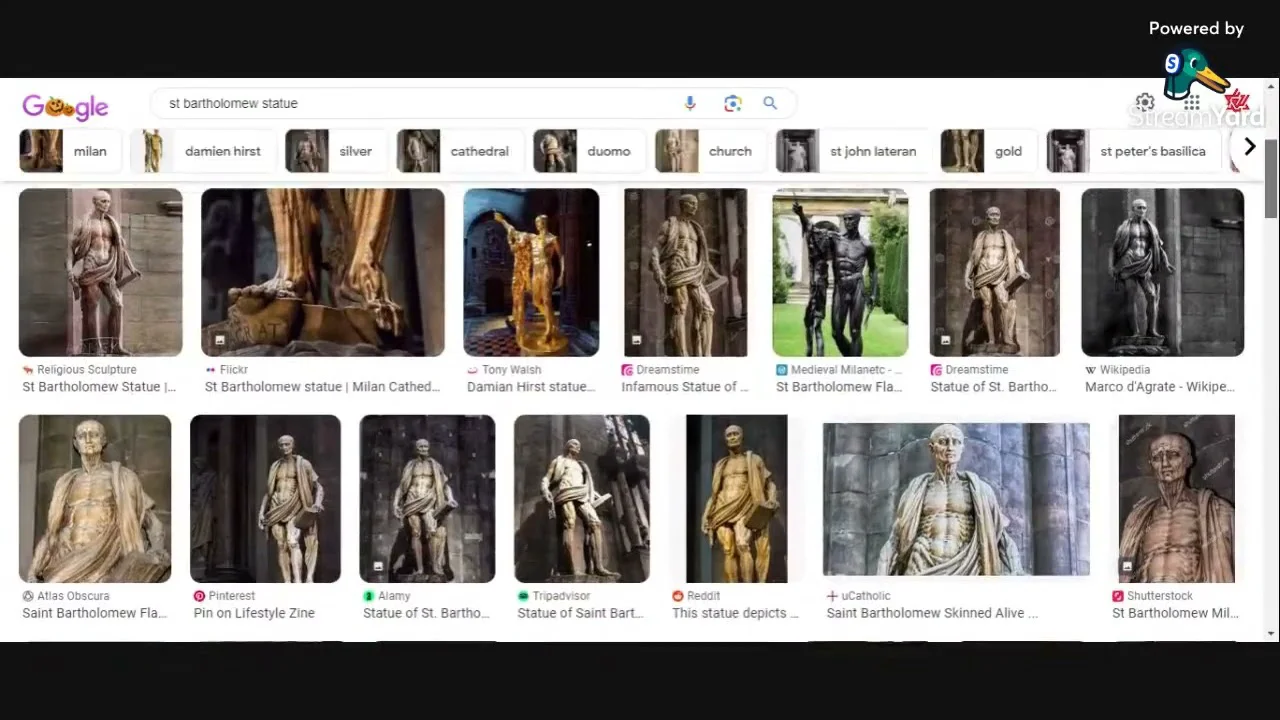This screenshot has width=1280, height=720.
Task: Click the Tripadvisor source favicon
Action: click(523, 596)
